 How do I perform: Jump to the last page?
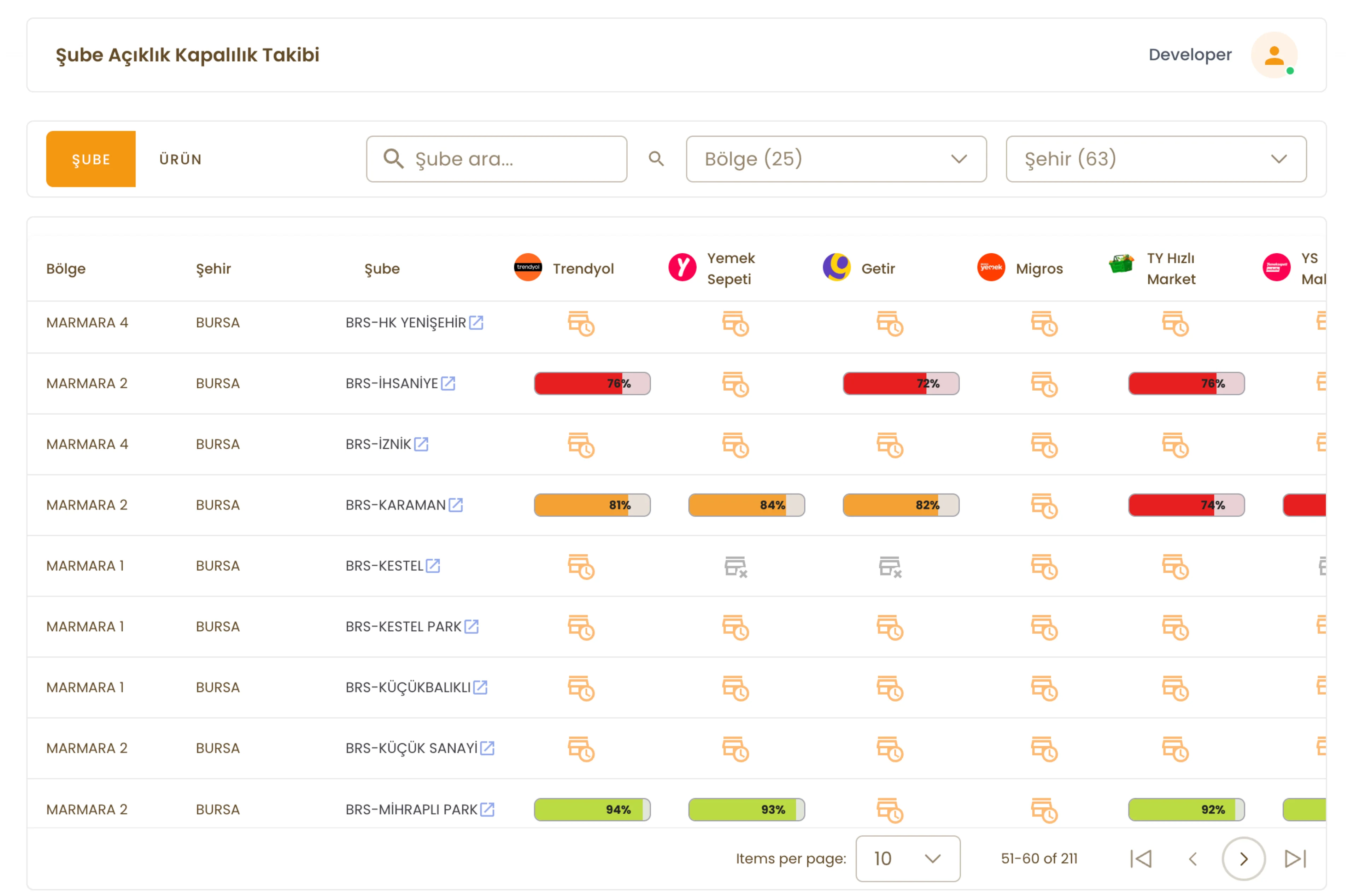1295,858
